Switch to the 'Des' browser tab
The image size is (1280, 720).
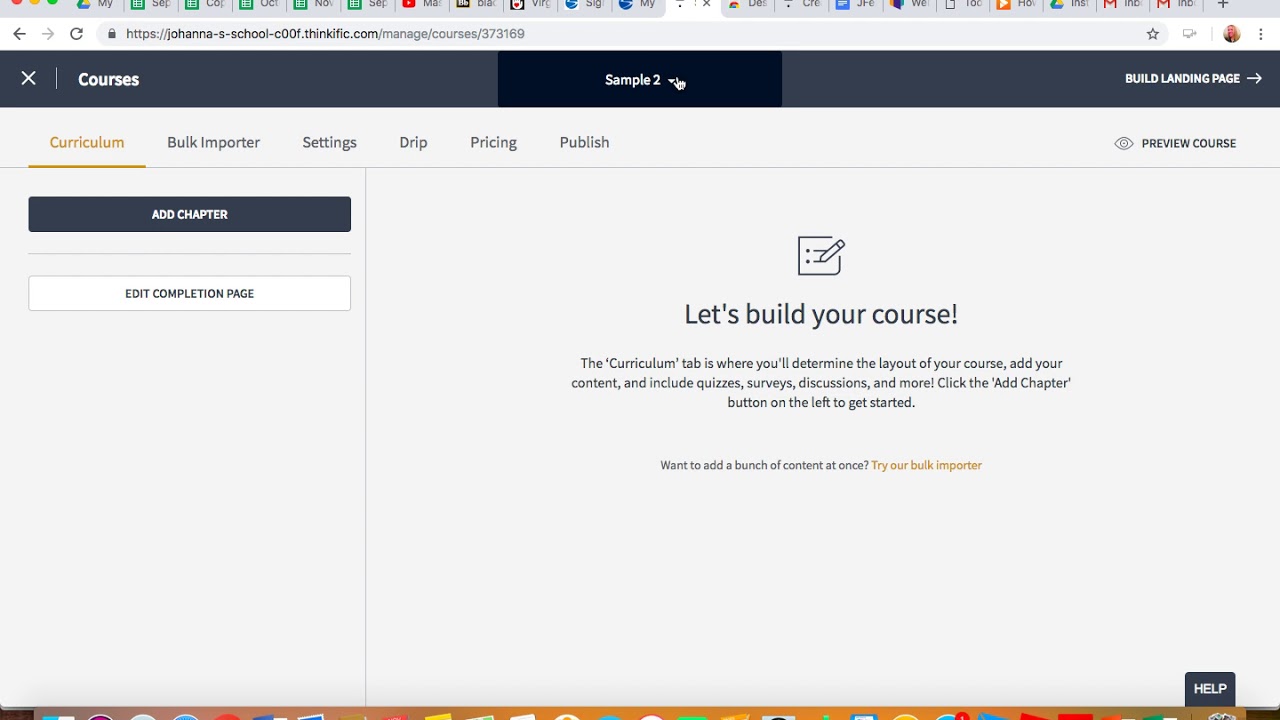(746, 4)
